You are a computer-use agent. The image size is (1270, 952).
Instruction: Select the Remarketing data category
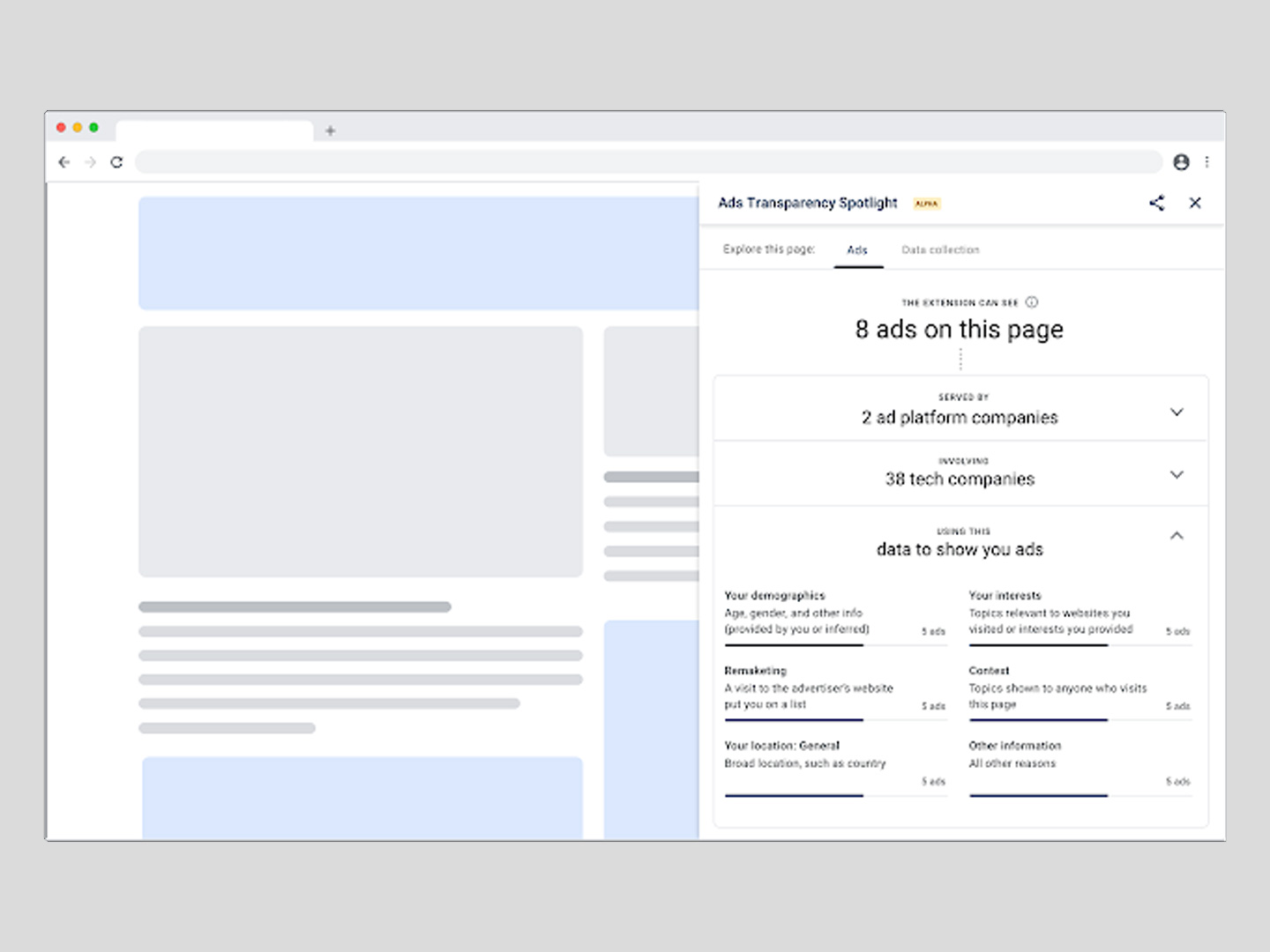[755, 671]
